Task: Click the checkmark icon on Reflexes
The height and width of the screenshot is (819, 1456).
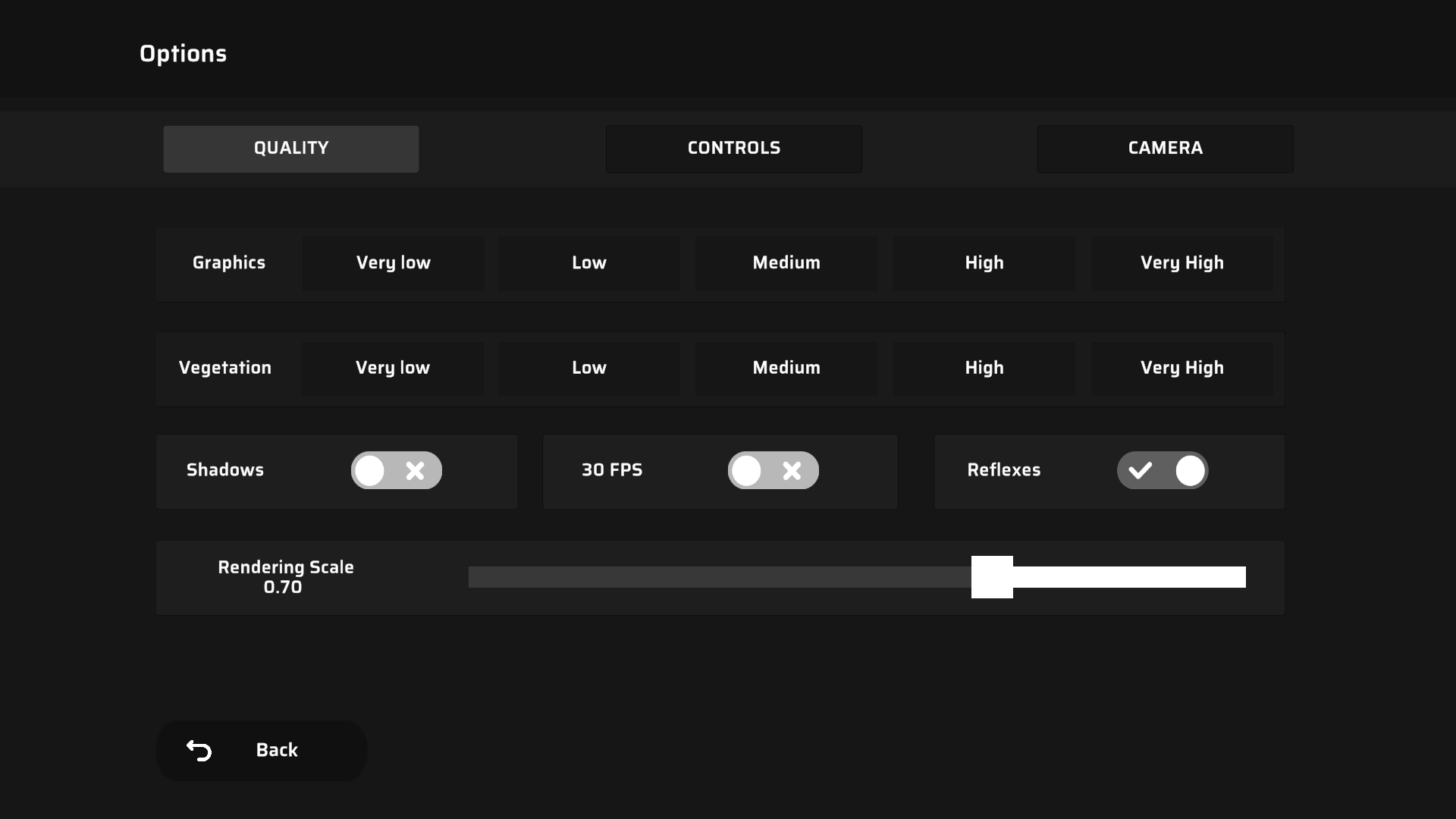Action: click(x=1140, y=470)
